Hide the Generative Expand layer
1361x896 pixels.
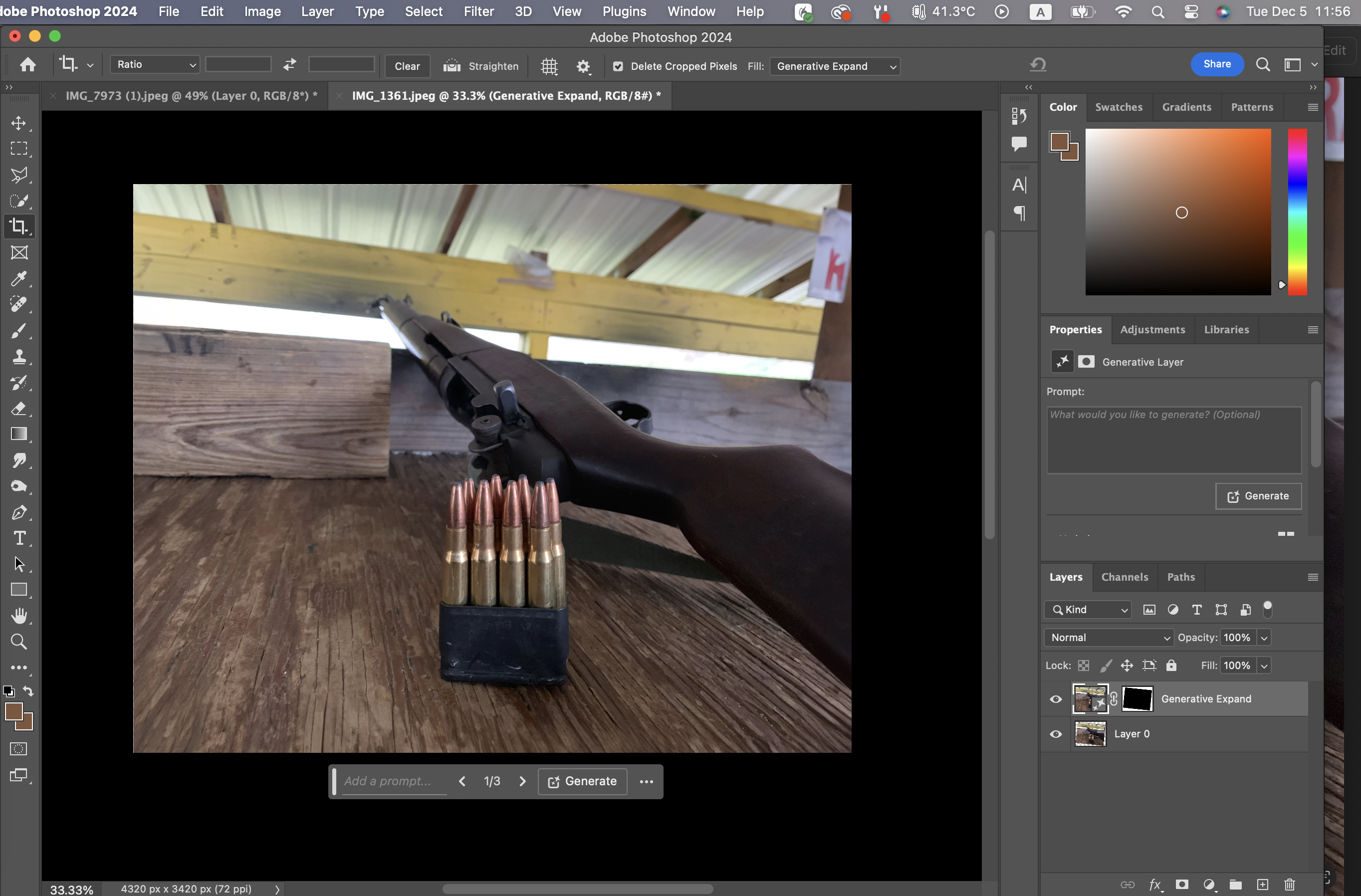coord(1056,699)
